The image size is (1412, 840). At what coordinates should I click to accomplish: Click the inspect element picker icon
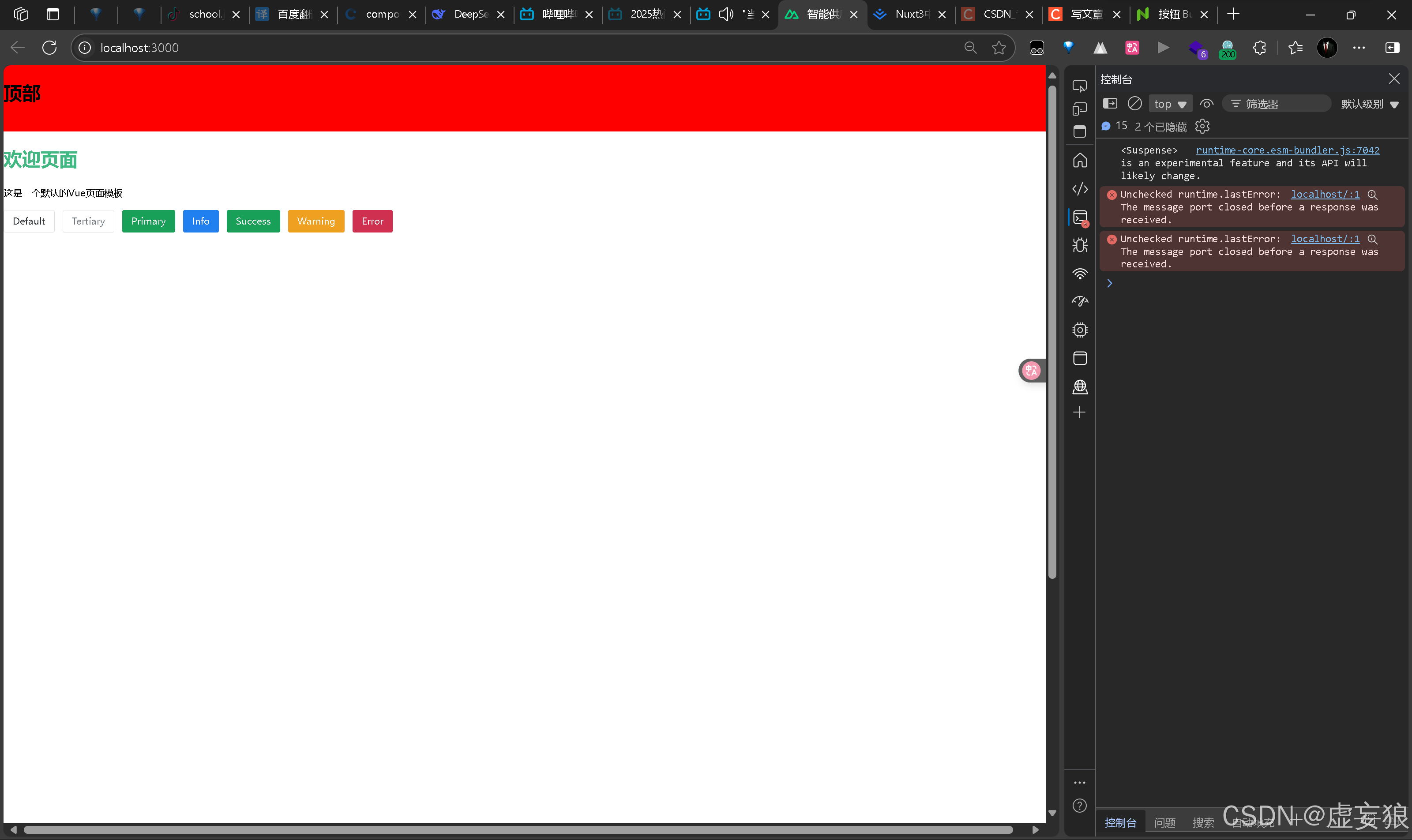click(1079, 86)
